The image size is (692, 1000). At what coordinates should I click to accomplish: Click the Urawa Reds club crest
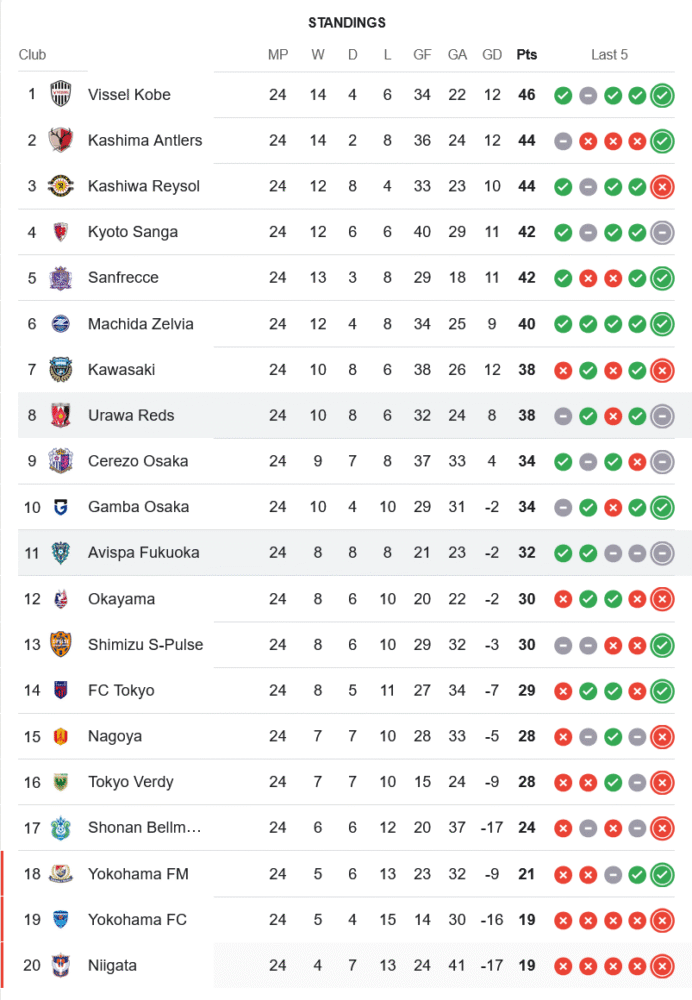[61, 415]
